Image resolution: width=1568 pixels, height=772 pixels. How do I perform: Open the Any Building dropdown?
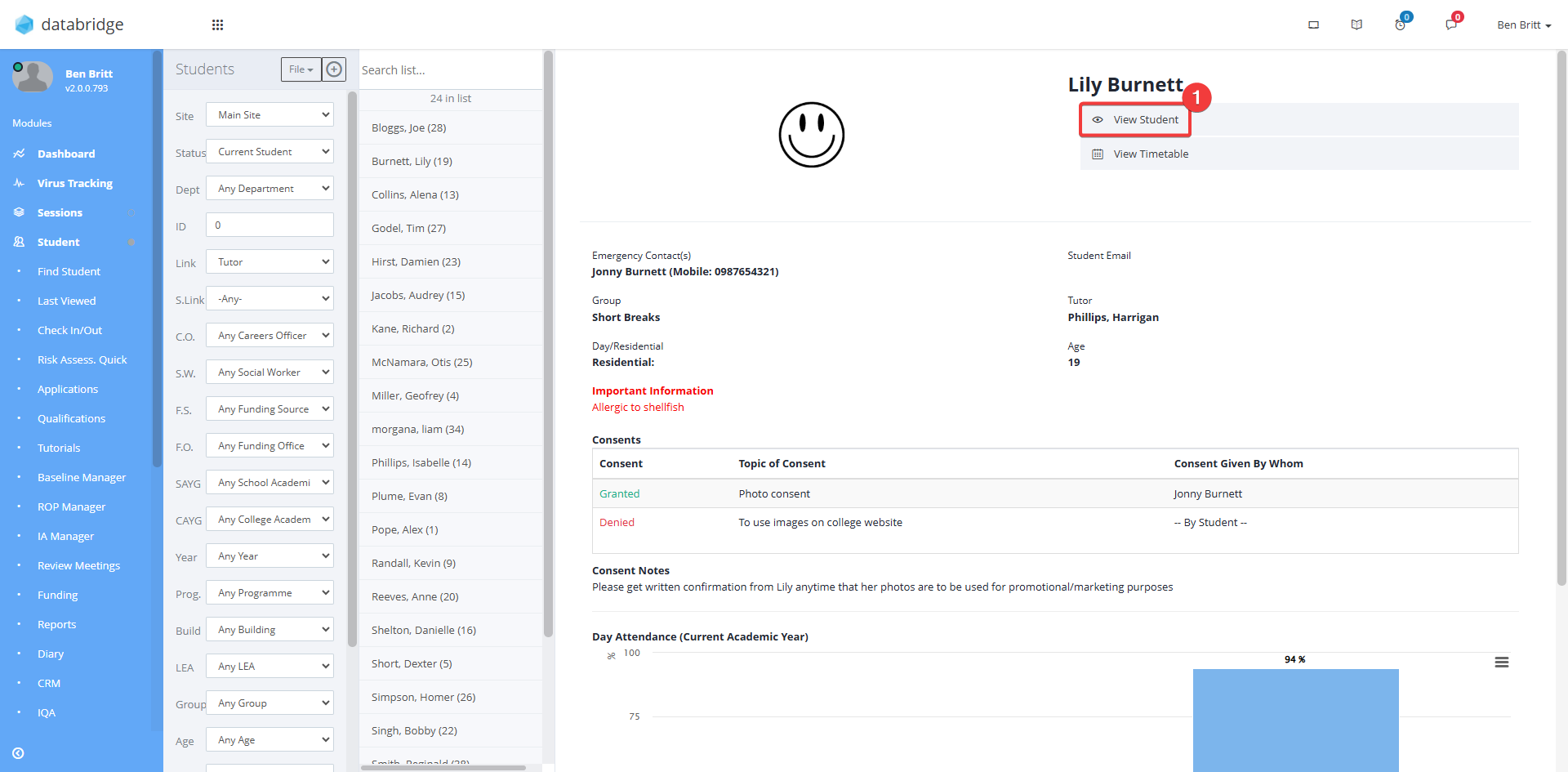(x=269, y=630)
